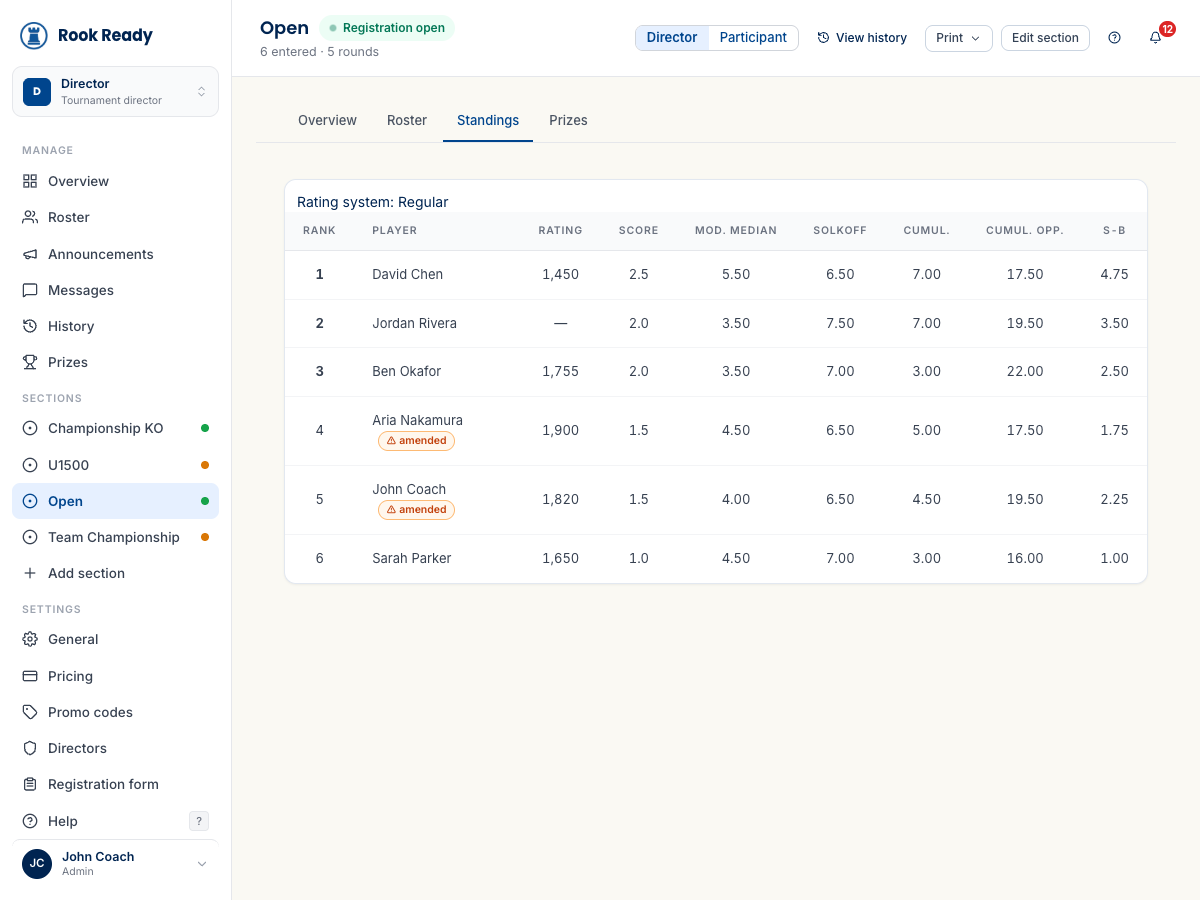
Task: Open Directors settings
Action: pos(115,748)
